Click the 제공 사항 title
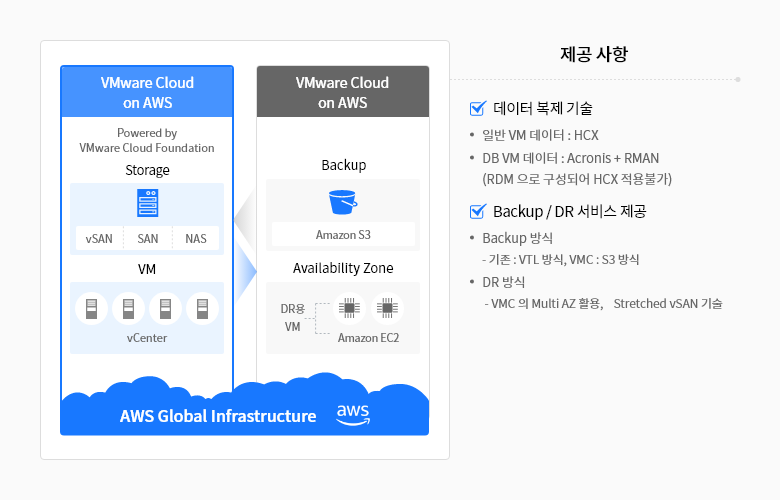The image size is (780, 500). [594, 54]
